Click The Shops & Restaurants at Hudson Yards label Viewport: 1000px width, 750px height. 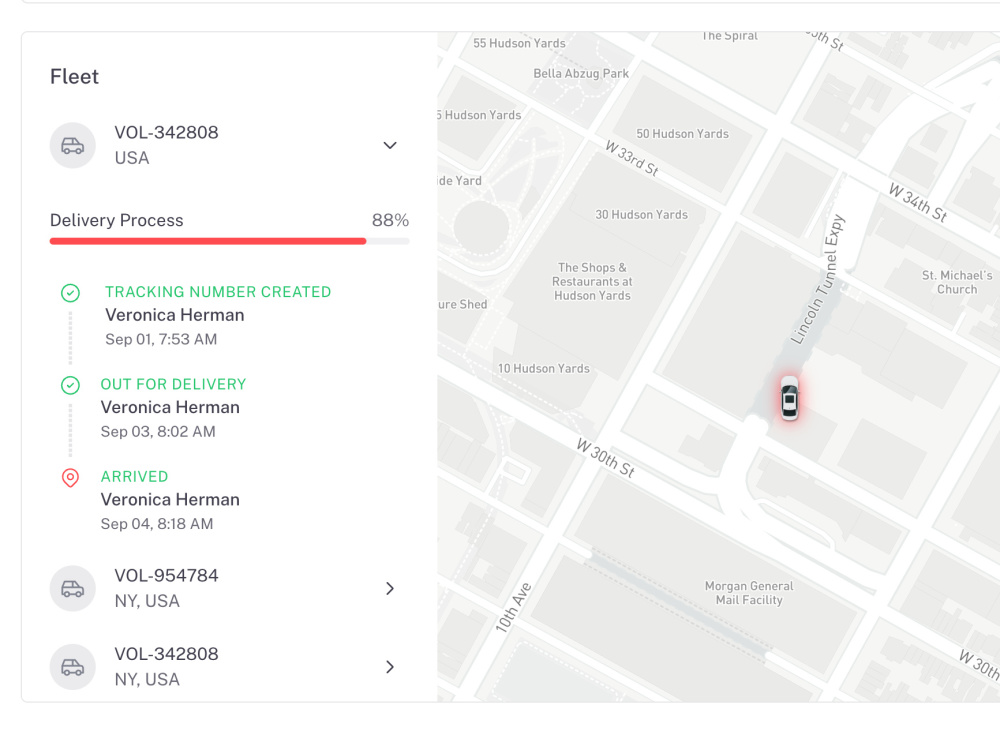[592, 281]
